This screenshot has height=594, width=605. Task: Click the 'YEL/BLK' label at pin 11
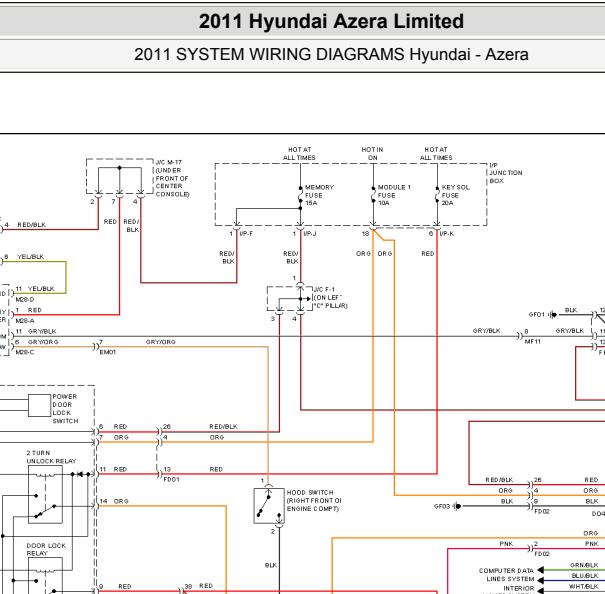(x=41, y=289)
